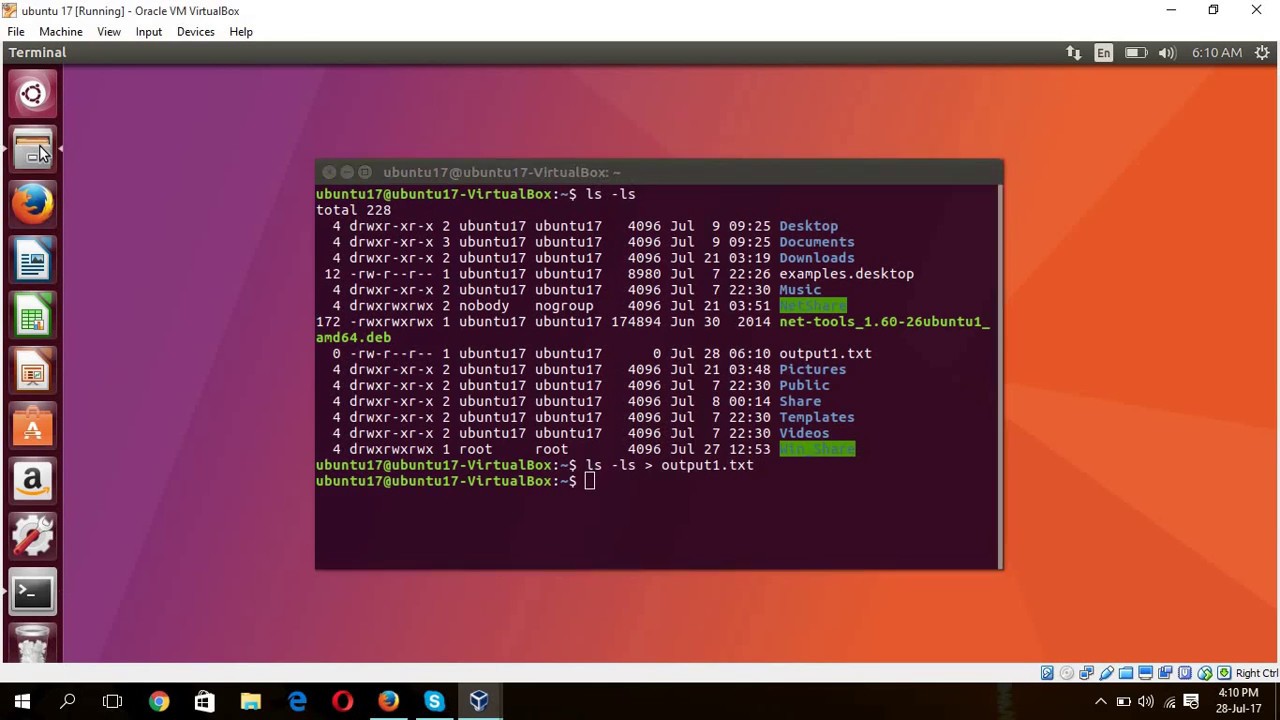The width and height of the screenshot is (1280, 720).
Task: Expand hidden Windows system tray icons
Action: [1101, 702]
